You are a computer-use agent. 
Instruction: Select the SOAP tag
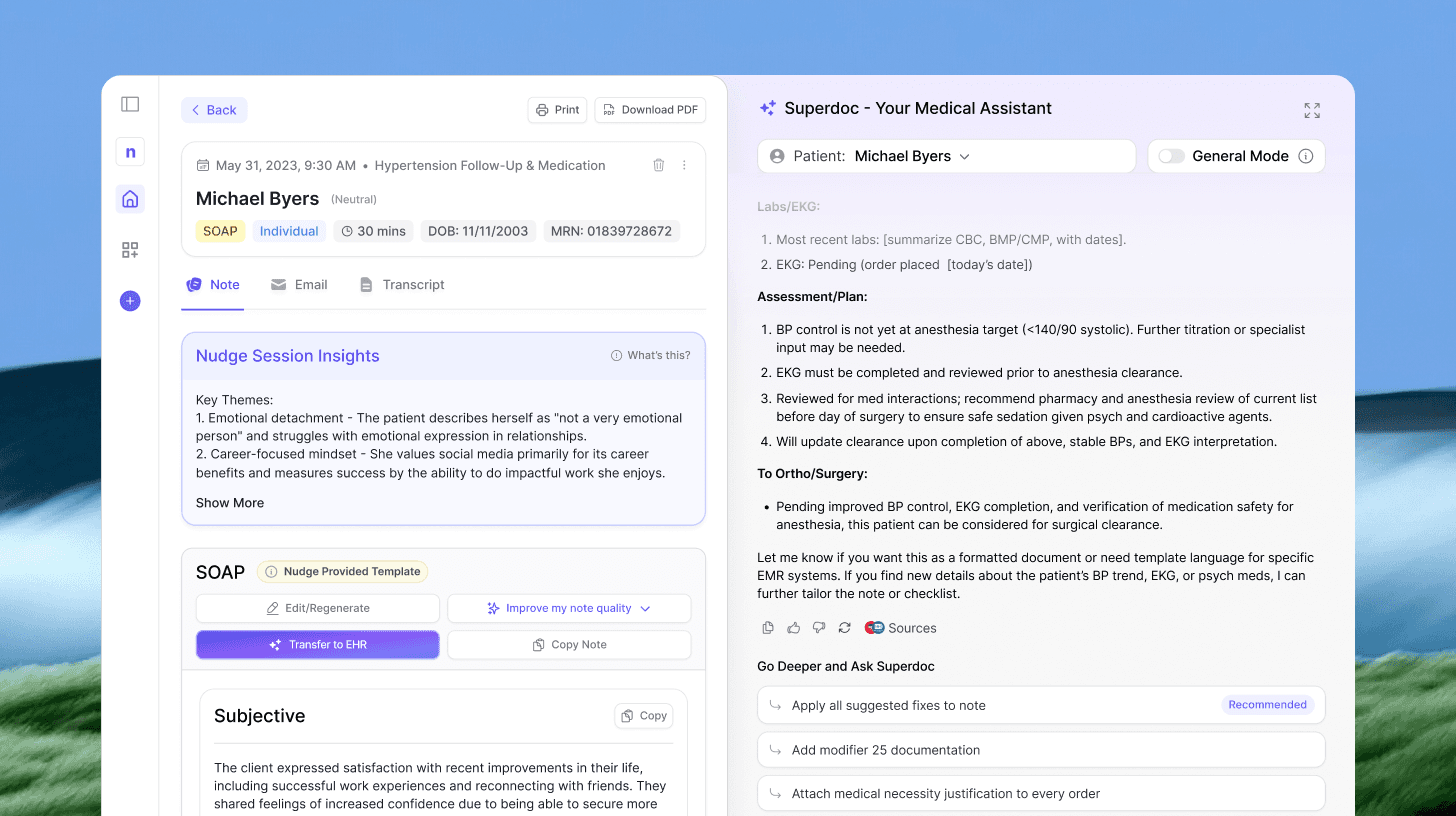220,231
